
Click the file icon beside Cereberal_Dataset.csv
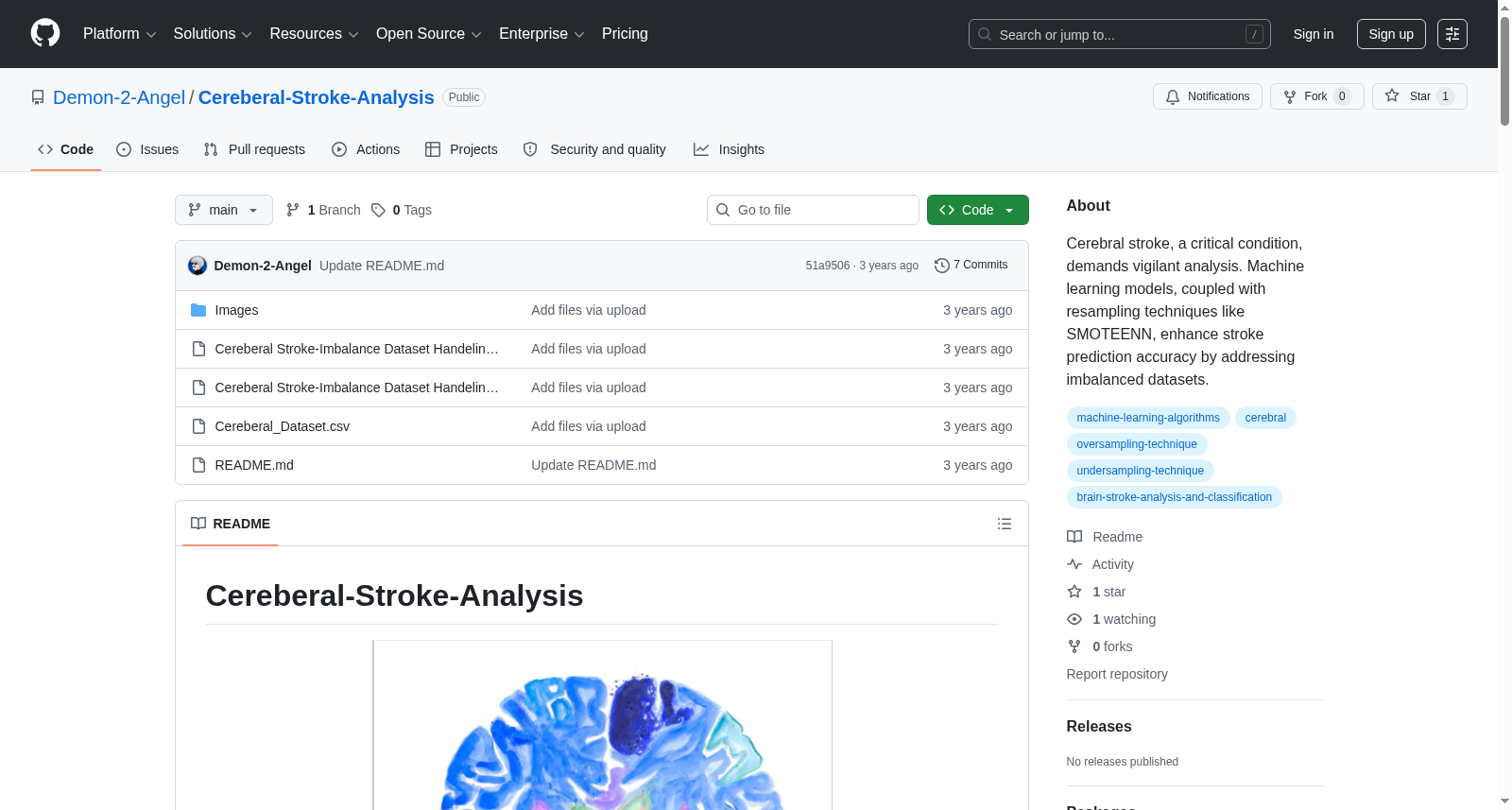[x=198, y=426]
